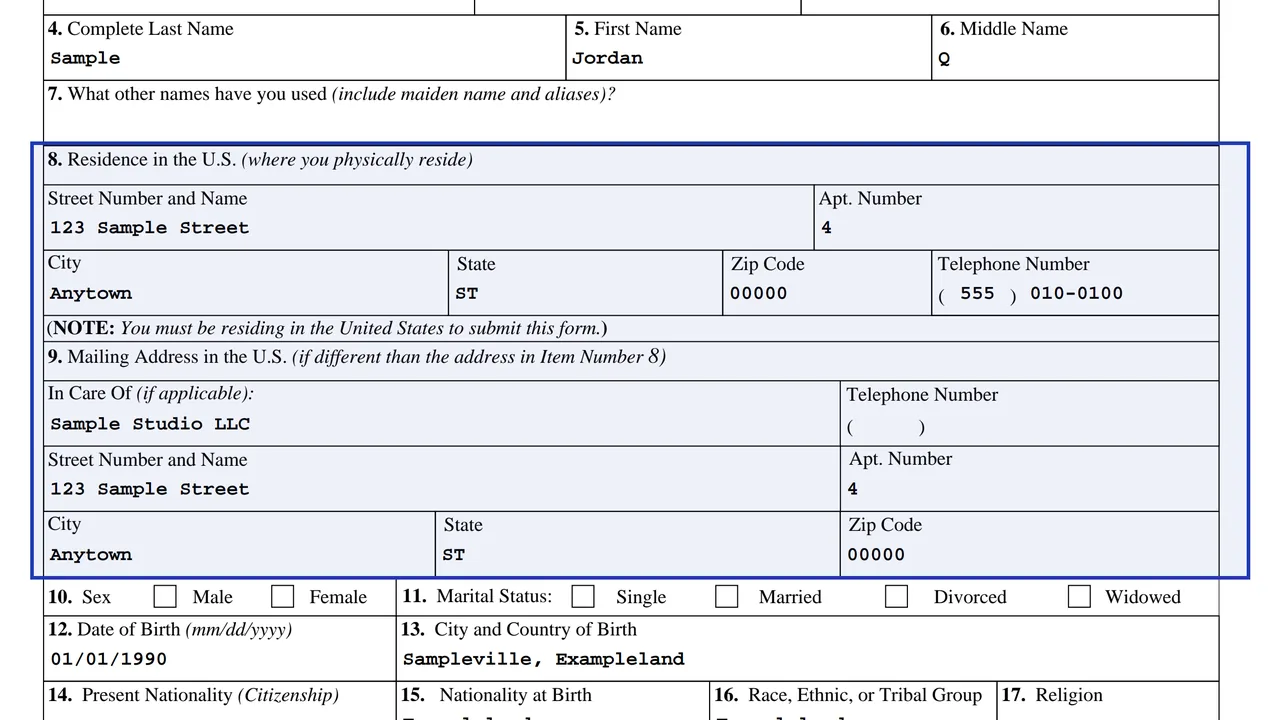Click the '17. Religion' label
Screen dimensions: 1280x720
[1052, 695]
